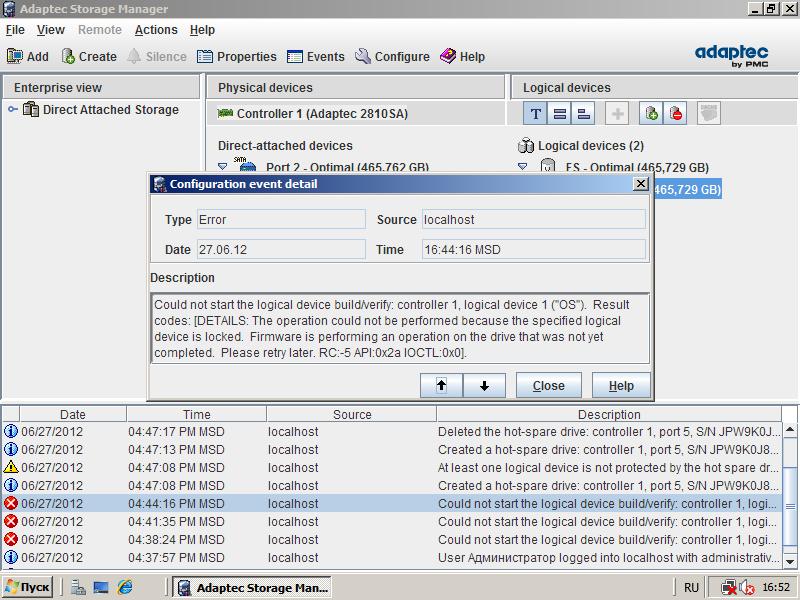
Task: Open the Actions menu
Action: (x=156, y=30)
